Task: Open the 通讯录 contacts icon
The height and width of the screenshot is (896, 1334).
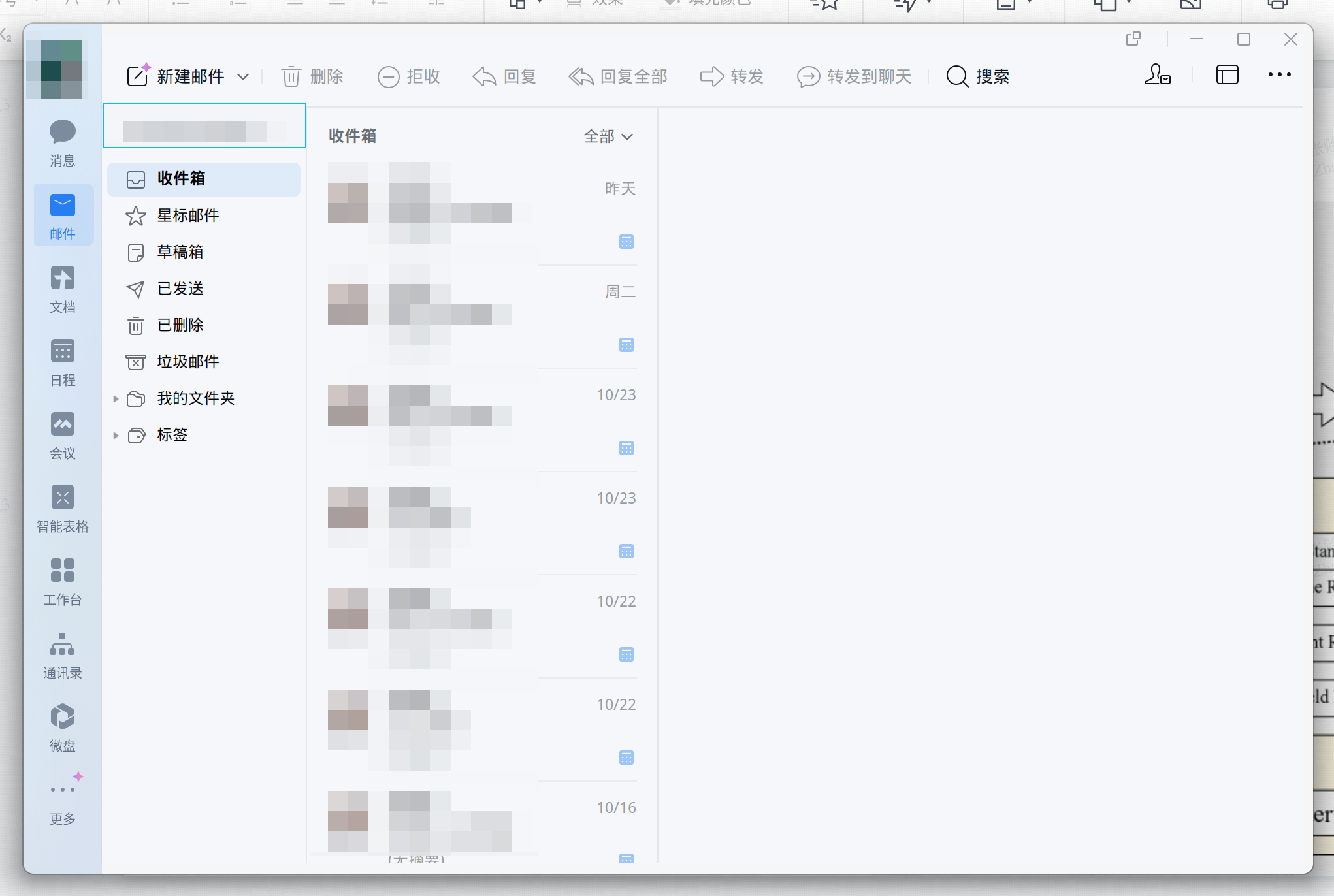Action: click(63, 655)
